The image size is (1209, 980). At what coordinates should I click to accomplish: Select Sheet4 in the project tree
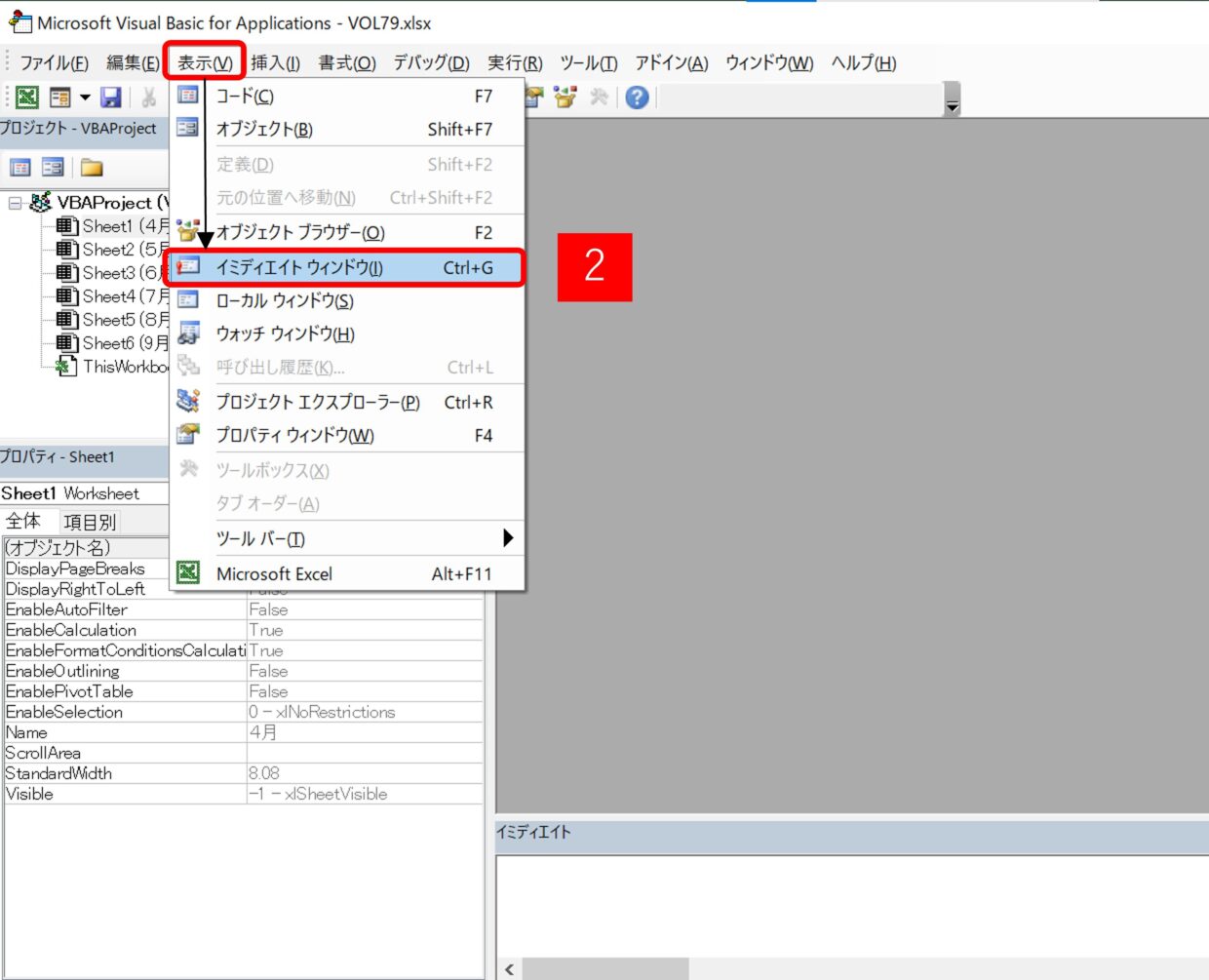pos(113,296)
